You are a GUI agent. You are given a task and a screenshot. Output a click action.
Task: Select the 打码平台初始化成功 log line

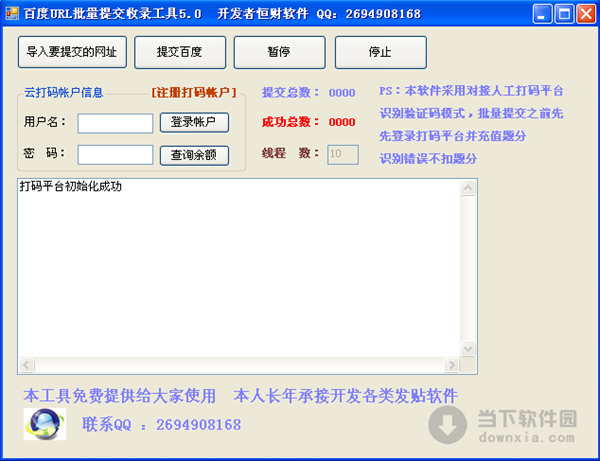click(x=70, y=187)
